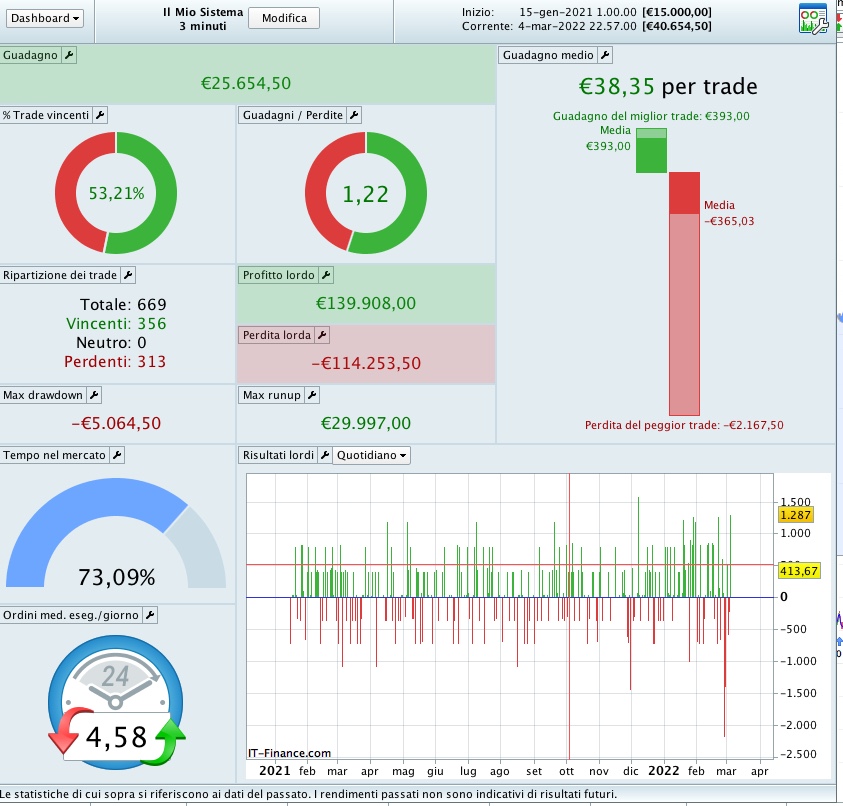This screenshot has width=843, height=806.
Task: Open the Risultati lordi wrench settings
Action: click(x=325, y=455)
